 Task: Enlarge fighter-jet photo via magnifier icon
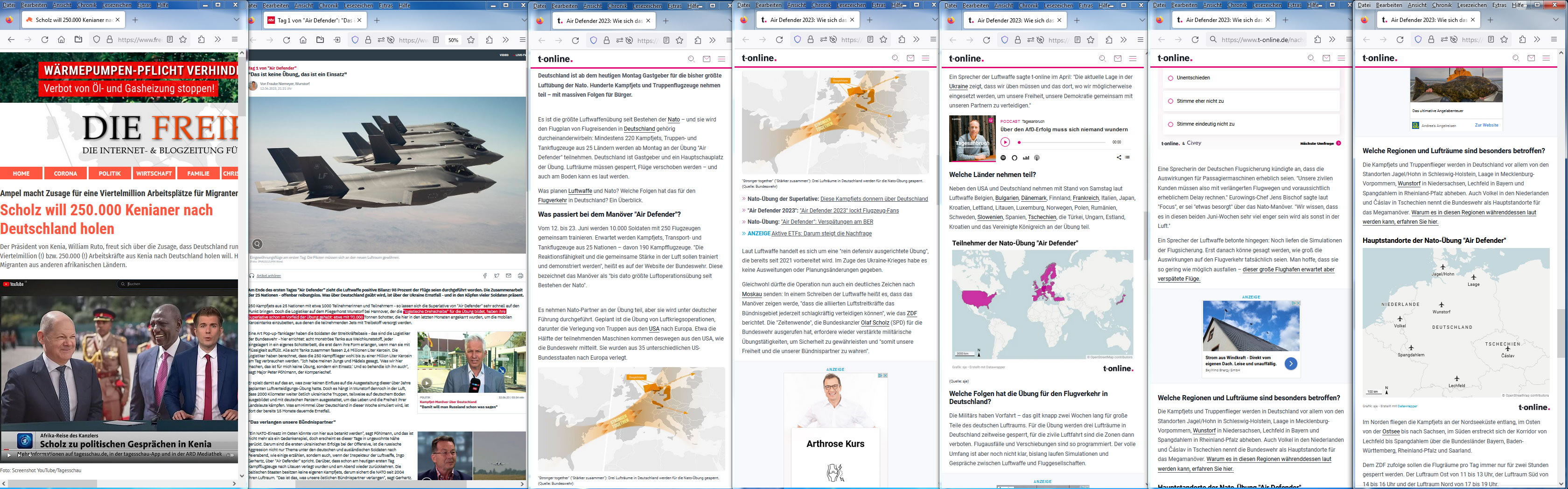coord(258,244)
